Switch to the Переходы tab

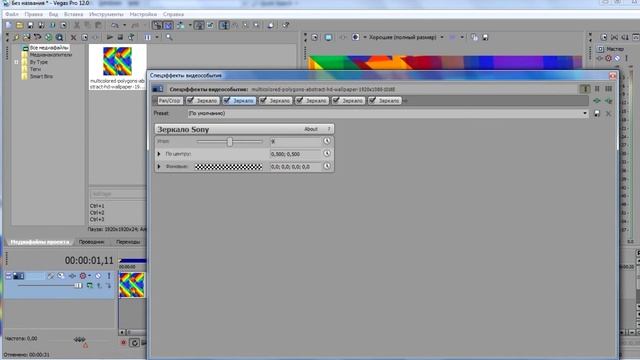(128, 242)
